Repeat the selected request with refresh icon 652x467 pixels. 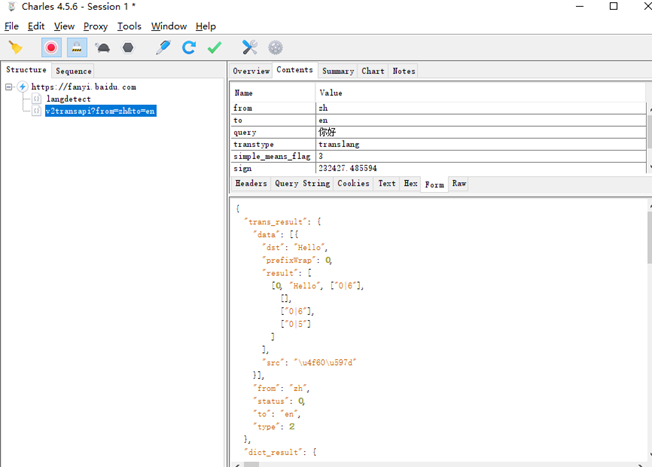pos(188,47)
